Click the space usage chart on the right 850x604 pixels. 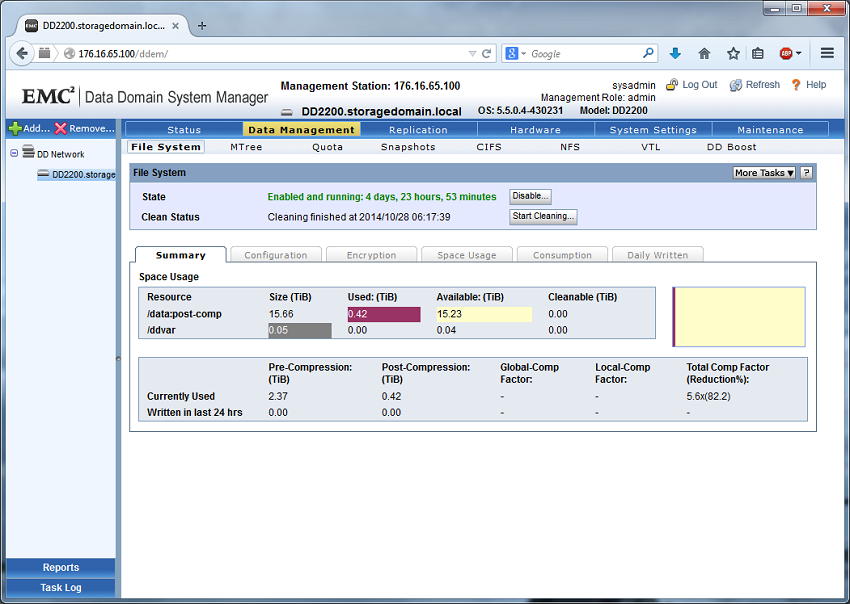point(739,317)
